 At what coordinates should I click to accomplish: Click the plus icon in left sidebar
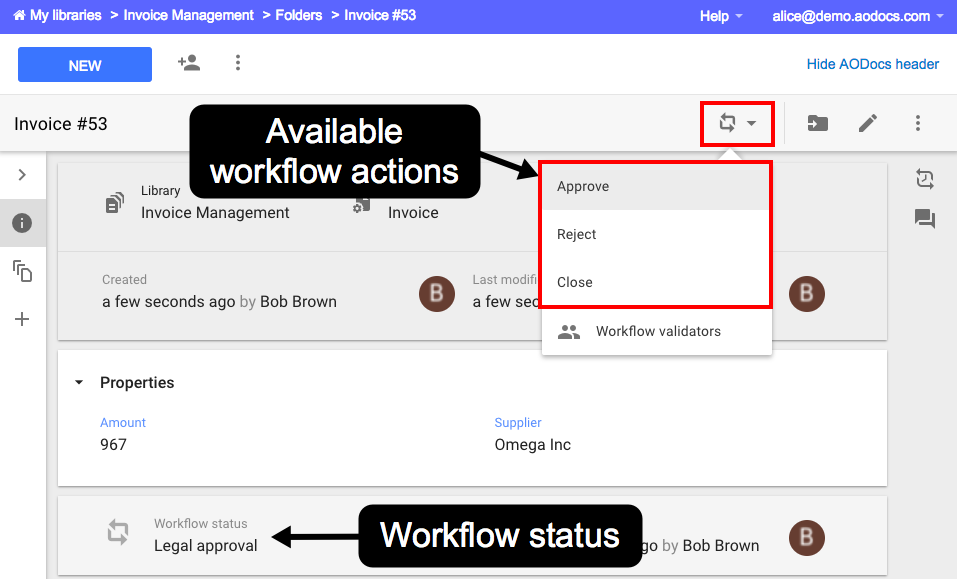[x=22, y=319]
